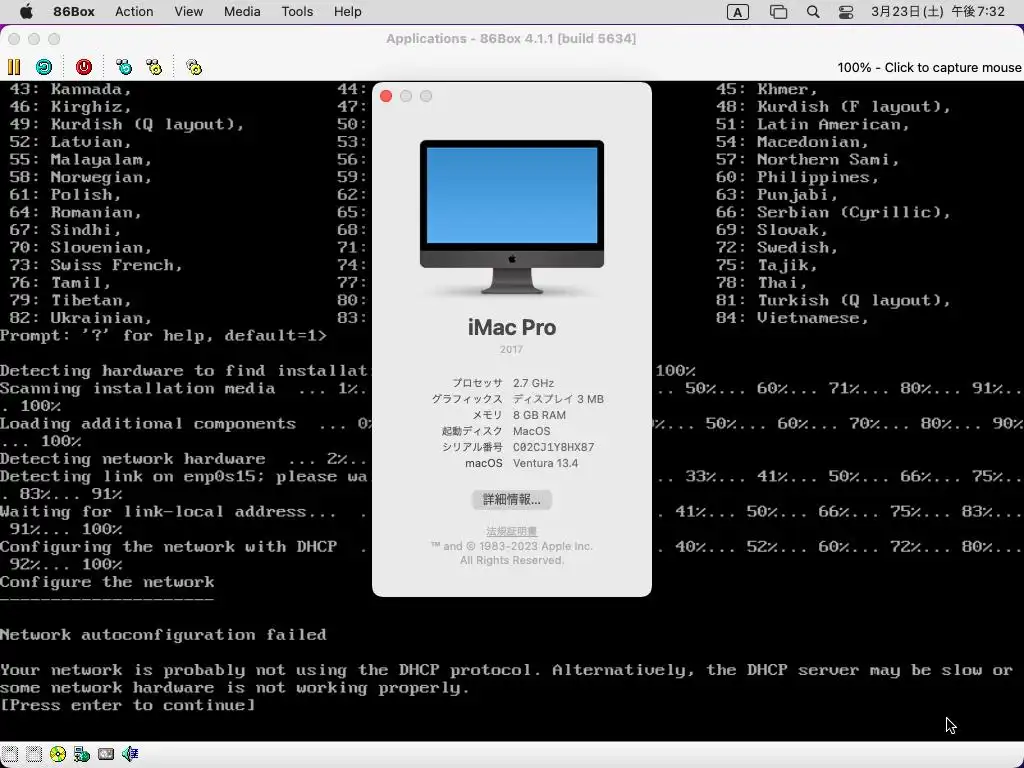Close the iMac Pro About dialog
The width and height of the screenshot is (1024, 768).
[386, 96]
